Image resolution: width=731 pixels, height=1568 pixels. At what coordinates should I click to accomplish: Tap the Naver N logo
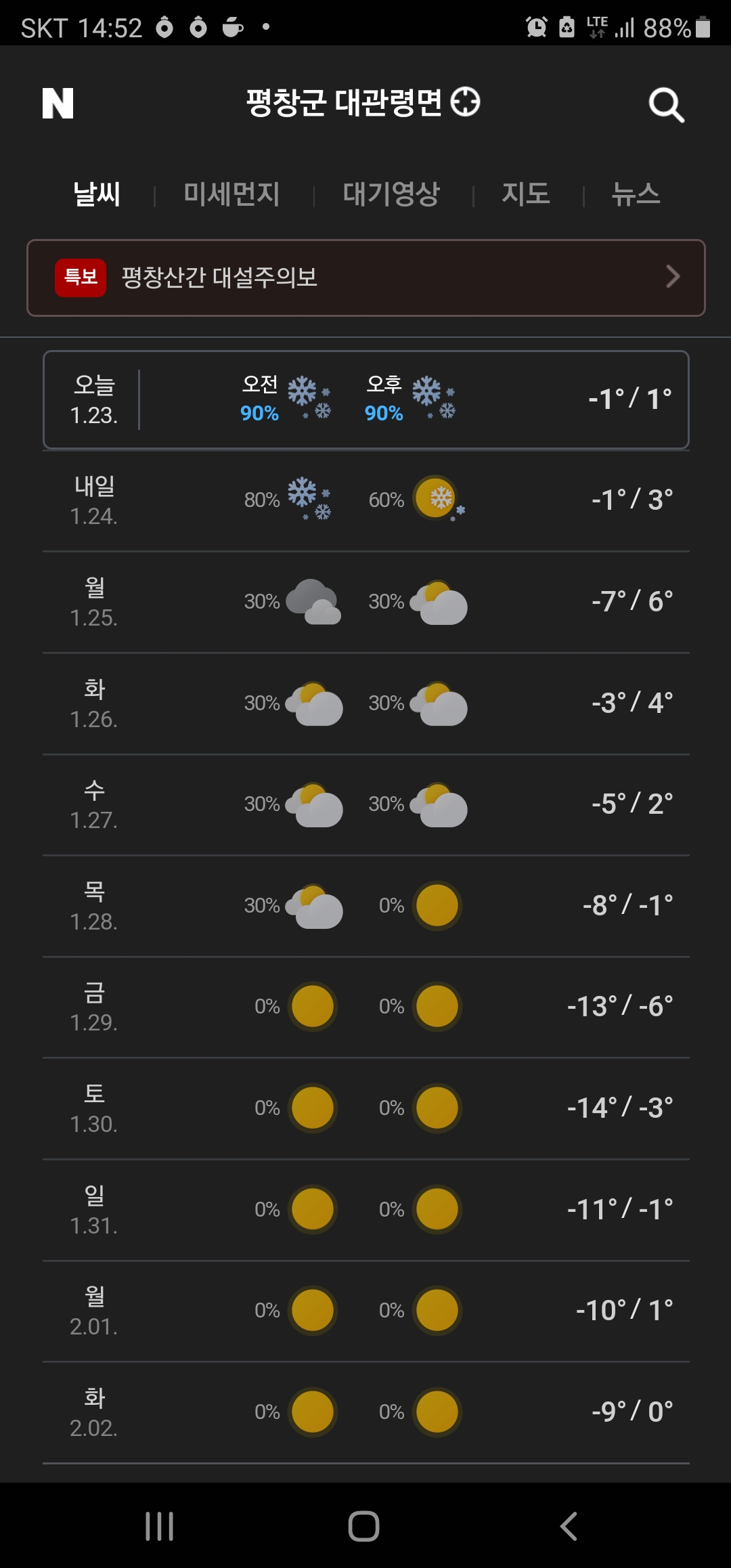pyautogui.click(x=58, y=104)
